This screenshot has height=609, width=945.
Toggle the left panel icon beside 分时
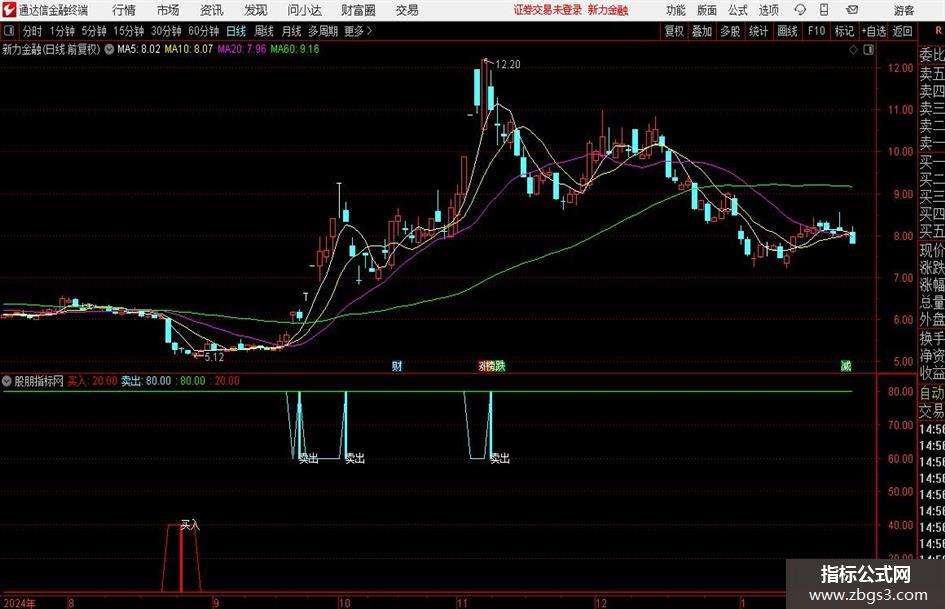pos(9,31)
